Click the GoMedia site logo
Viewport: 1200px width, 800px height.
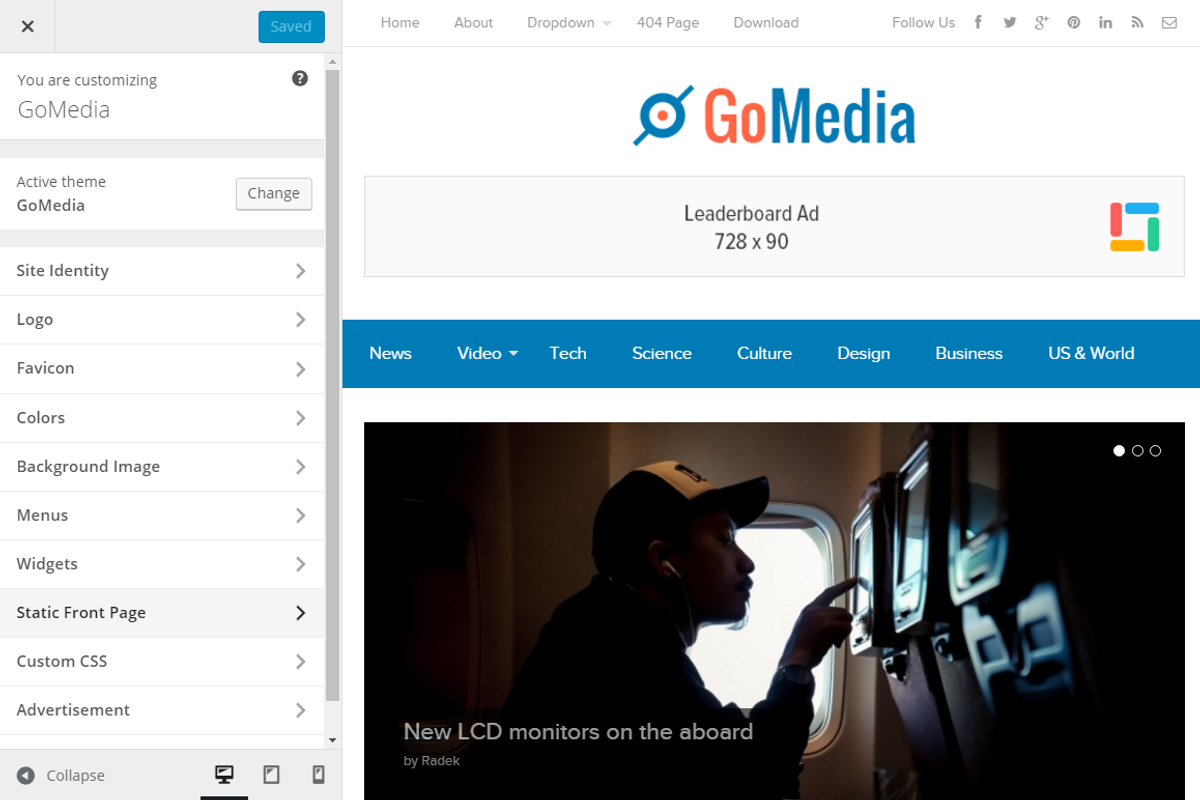[x=775, y=115]
